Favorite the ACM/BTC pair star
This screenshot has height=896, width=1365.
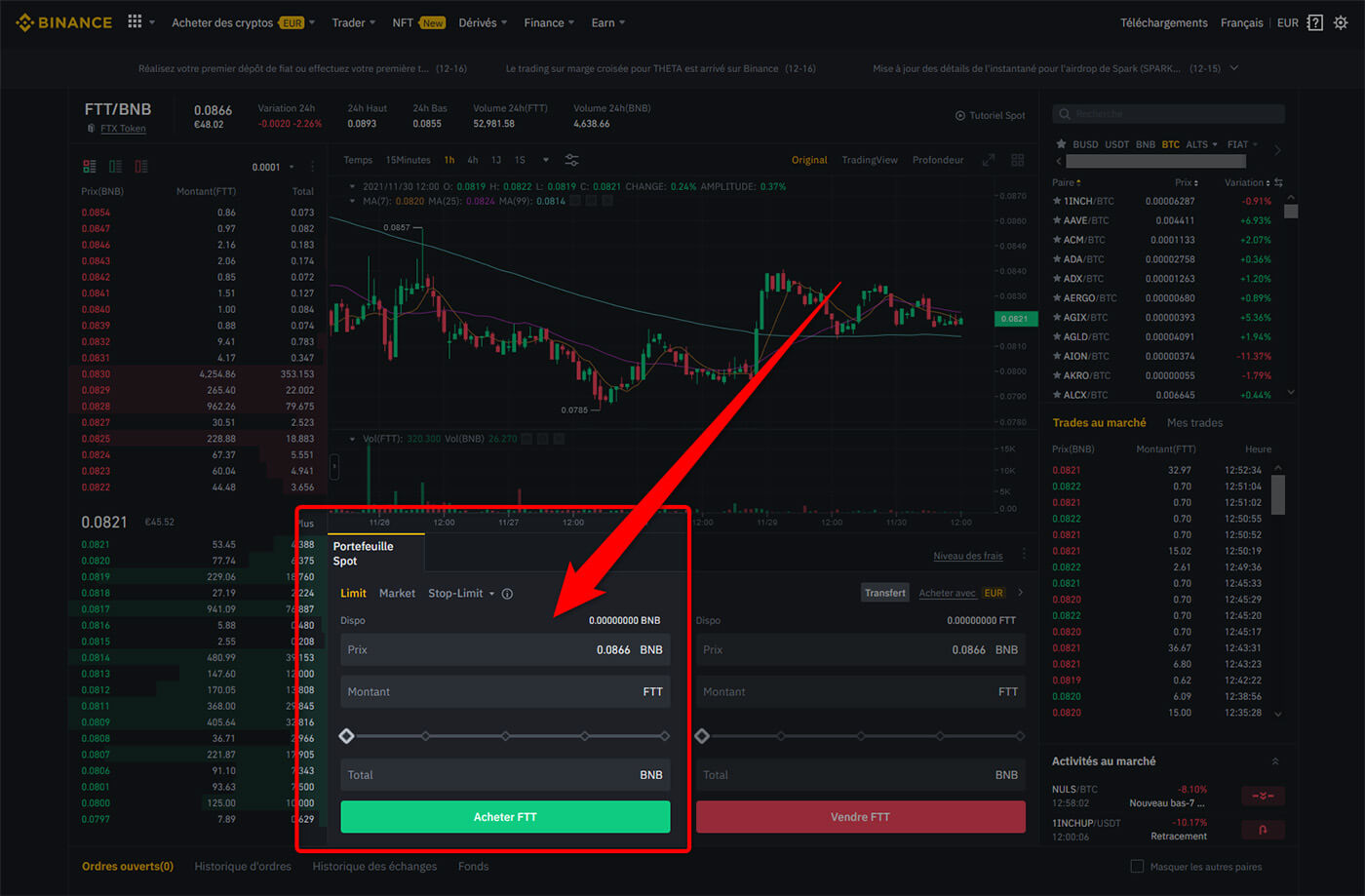1057,240
